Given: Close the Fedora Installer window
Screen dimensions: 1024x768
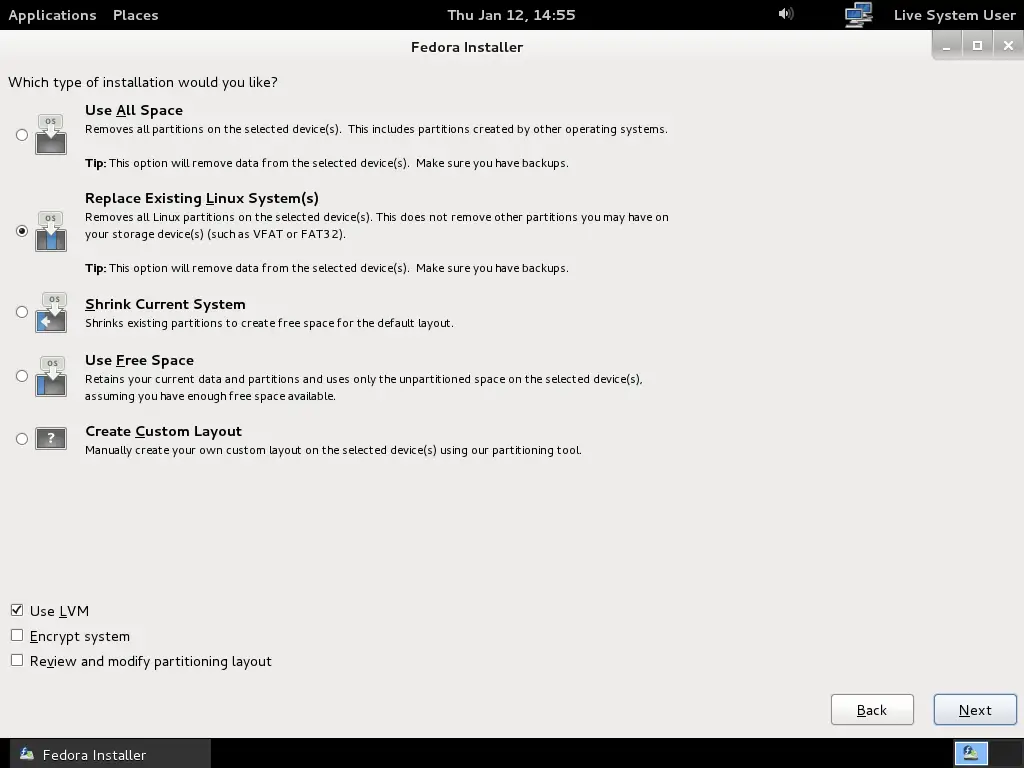Looking at the screenshot, I should pos(1008,46).
